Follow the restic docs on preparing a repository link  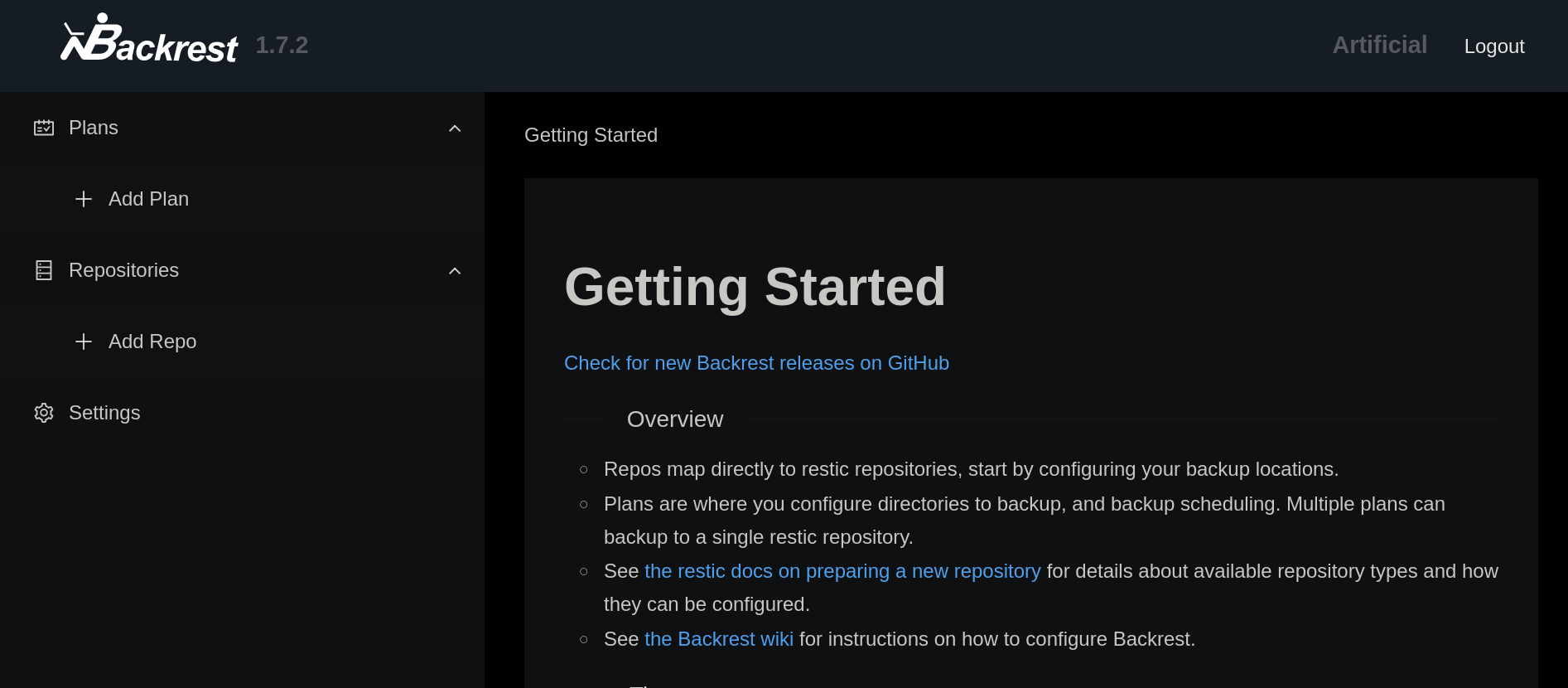[x=842, y=571]
